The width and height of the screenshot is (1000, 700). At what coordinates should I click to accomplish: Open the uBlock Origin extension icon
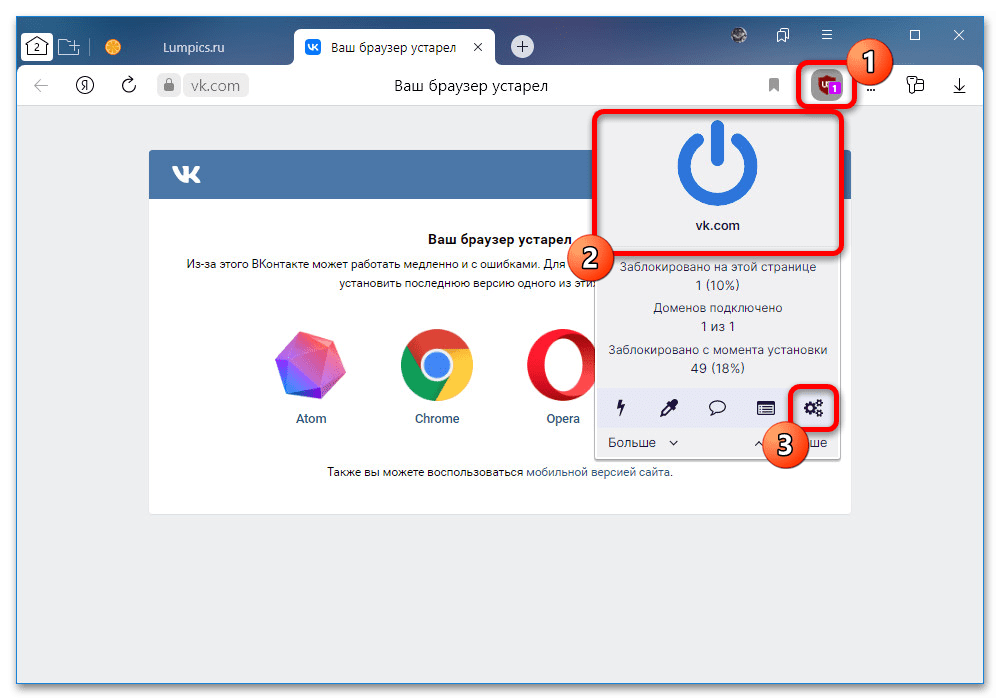coord(827,85)
